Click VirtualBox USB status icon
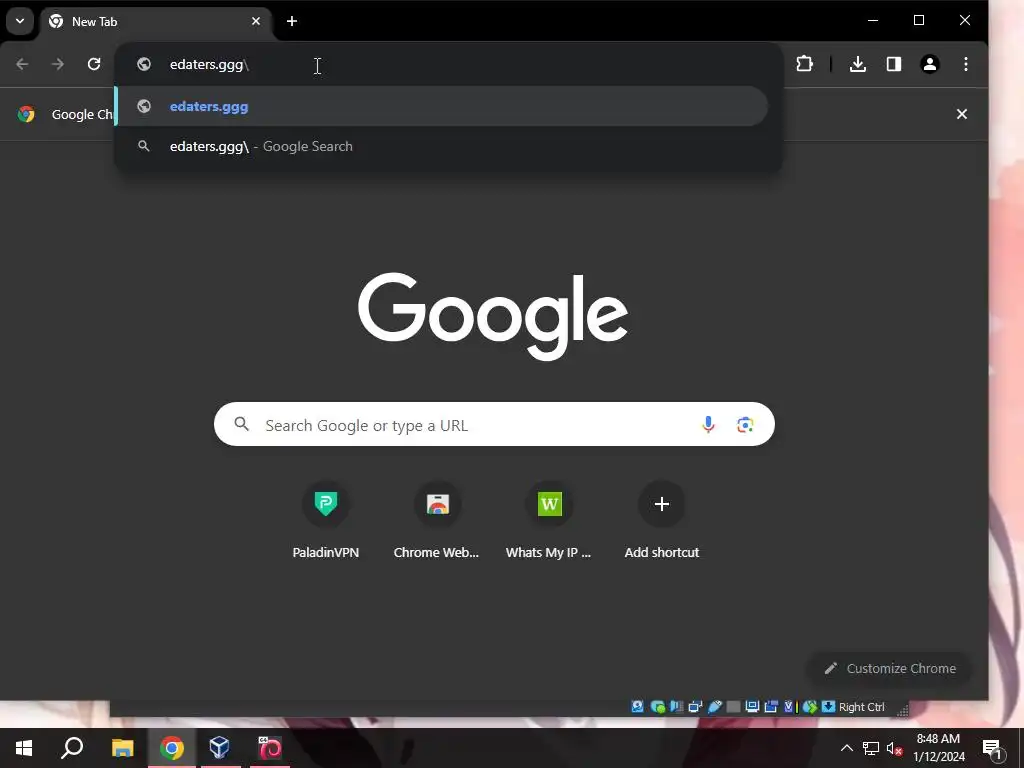 714,707
